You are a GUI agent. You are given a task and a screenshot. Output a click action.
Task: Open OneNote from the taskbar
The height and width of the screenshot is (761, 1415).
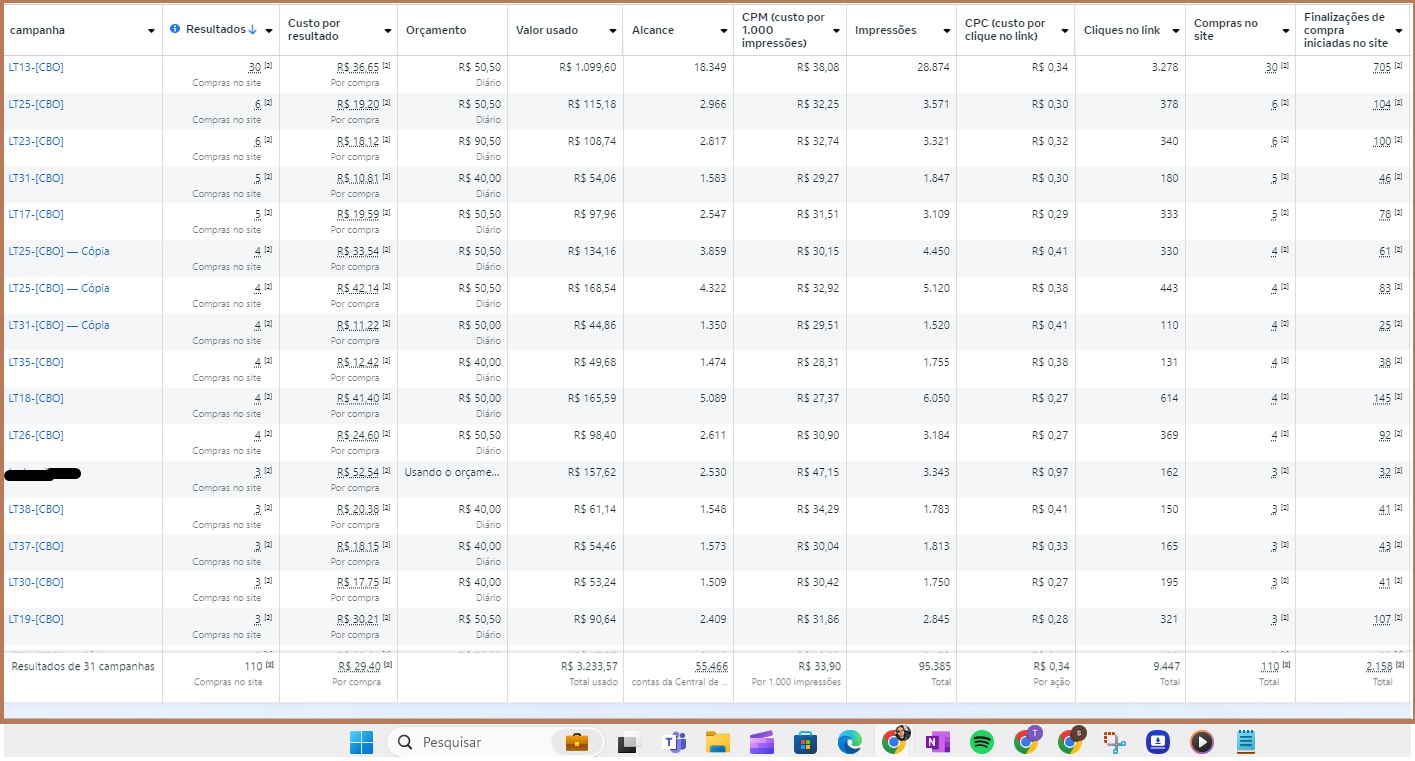938,742
